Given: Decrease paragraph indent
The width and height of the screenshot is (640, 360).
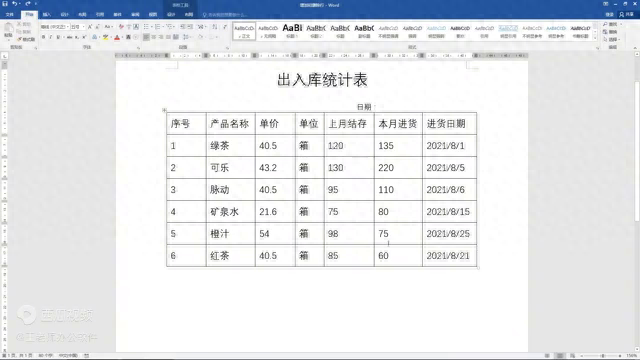Looking at the screenshot, I should pyautogui.click(x=182, y=27).
